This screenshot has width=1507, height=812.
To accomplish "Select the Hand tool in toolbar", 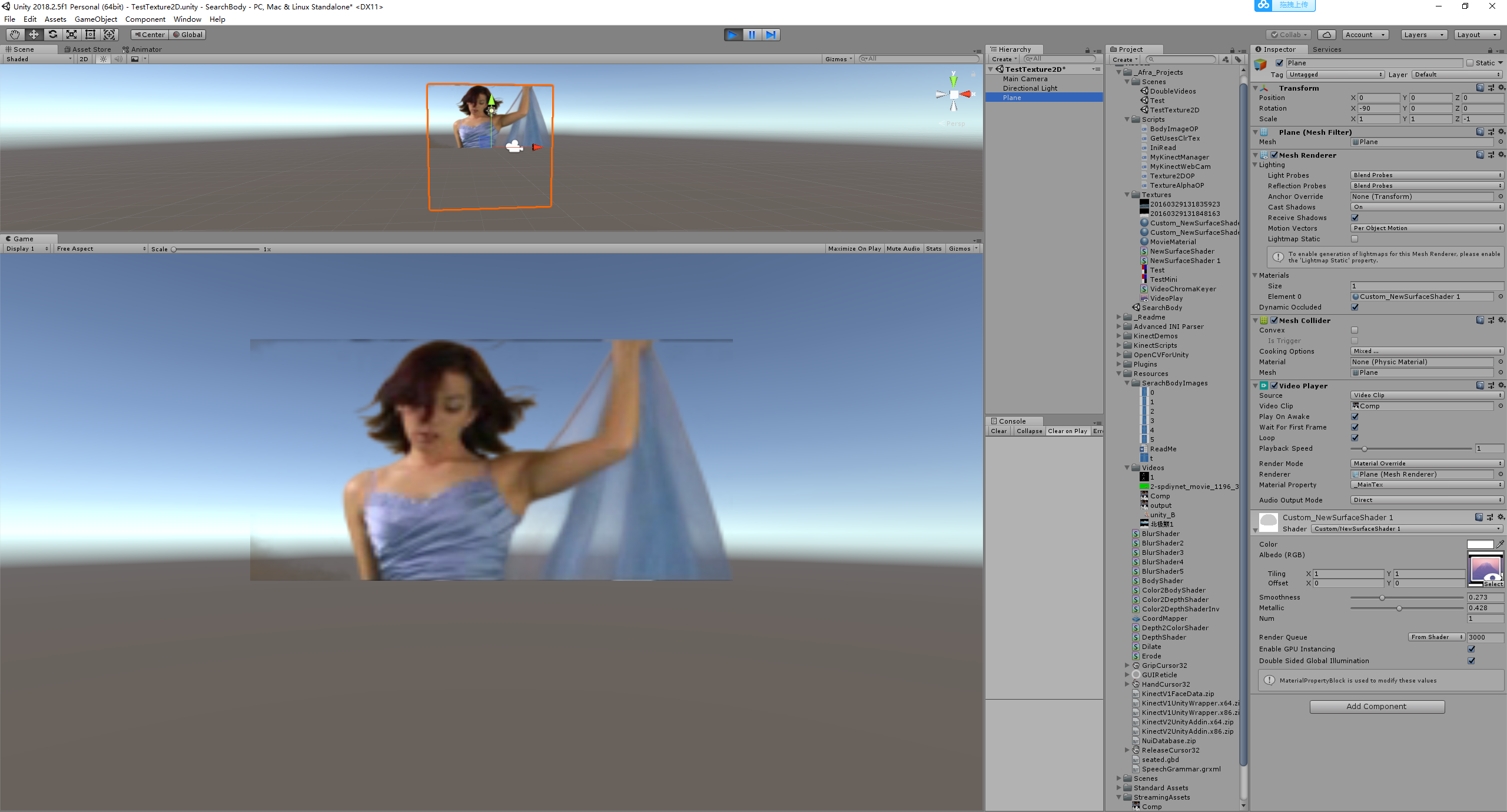I will pos(15,35).
